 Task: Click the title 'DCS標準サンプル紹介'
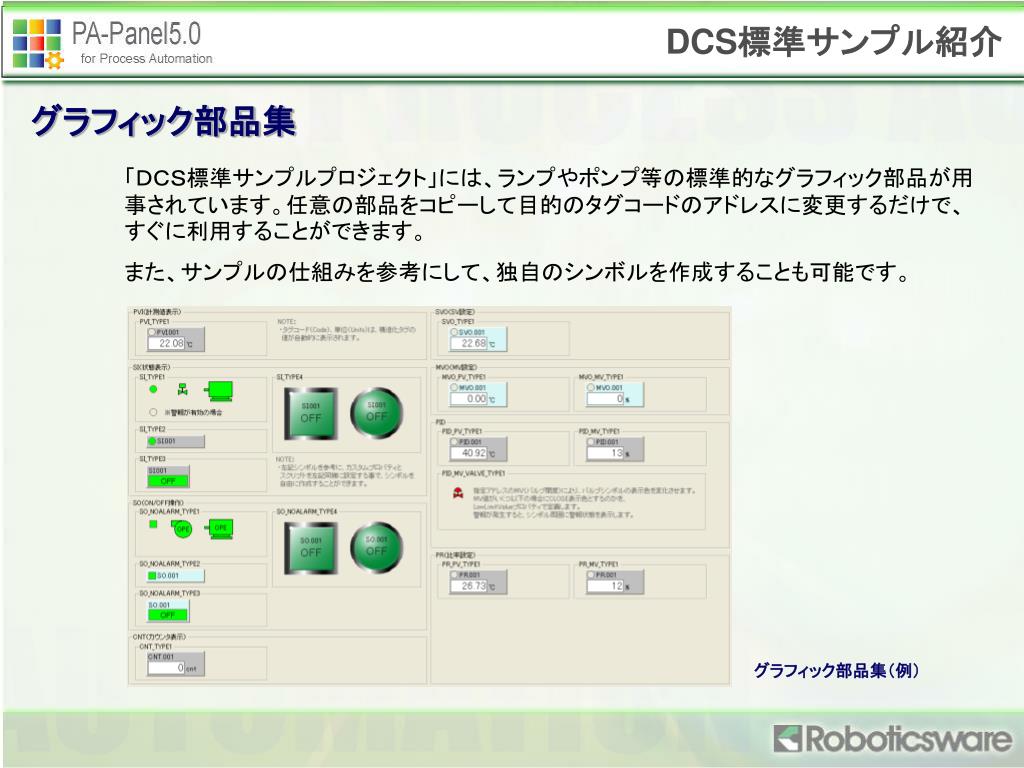pos(834,43)
